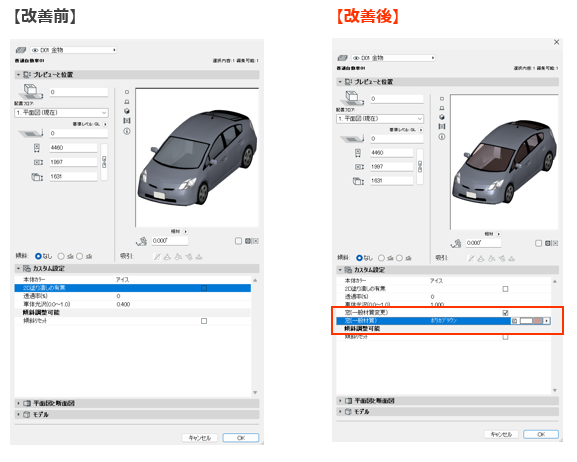The height and width of the screenshot is (462, 577).
Task: Click the info icon beside the before dialog preview
Action: pos(127,131)
